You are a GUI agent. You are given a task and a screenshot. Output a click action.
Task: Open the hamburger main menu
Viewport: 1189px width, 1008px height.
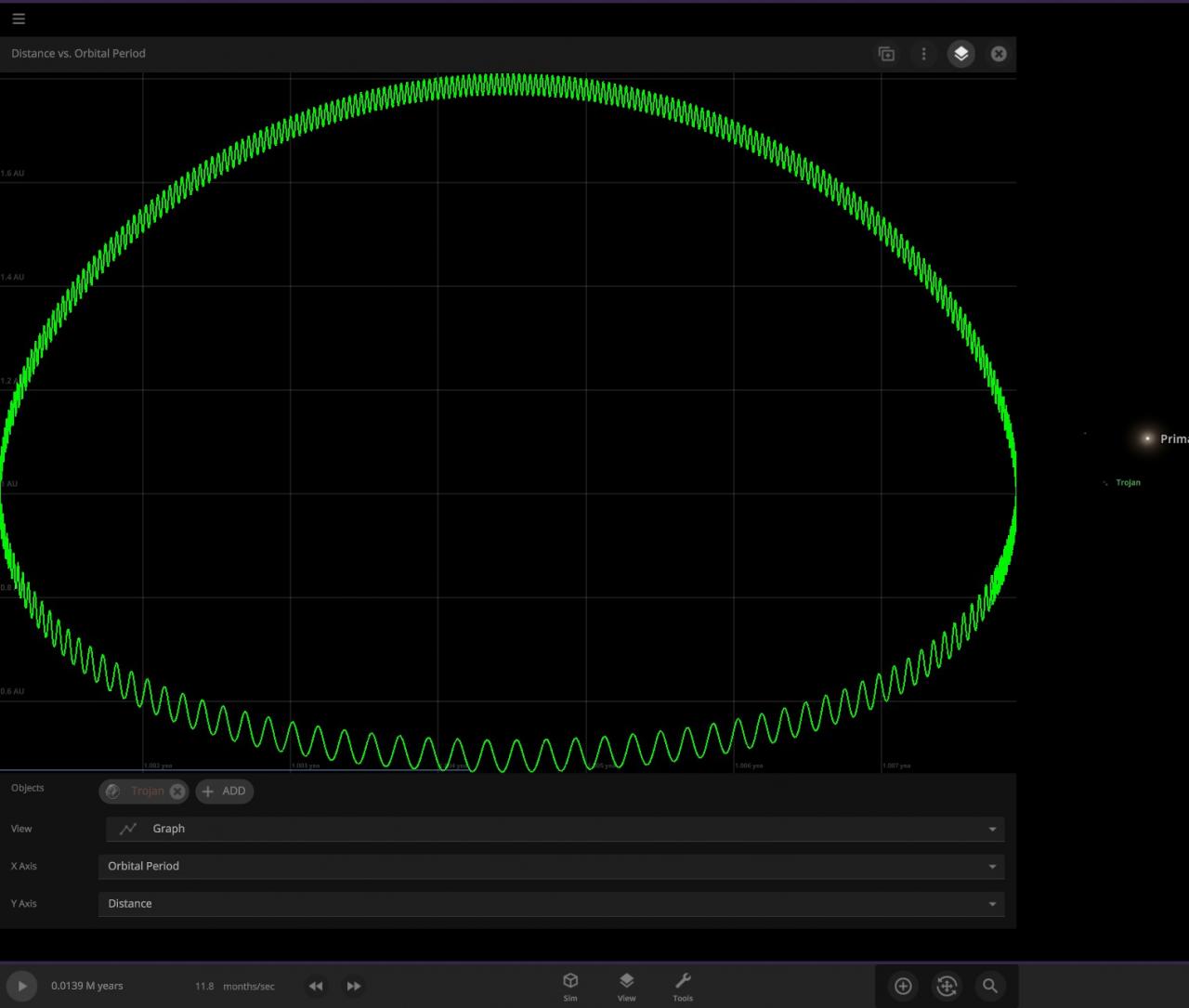[x=19, y=19]
